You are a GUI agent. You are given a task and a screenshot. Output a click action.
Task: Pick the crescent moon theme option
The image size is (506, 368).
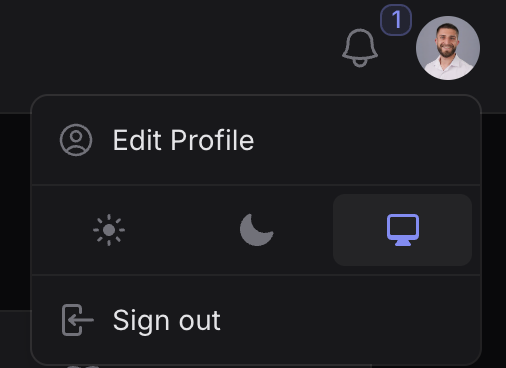point(256,230)
